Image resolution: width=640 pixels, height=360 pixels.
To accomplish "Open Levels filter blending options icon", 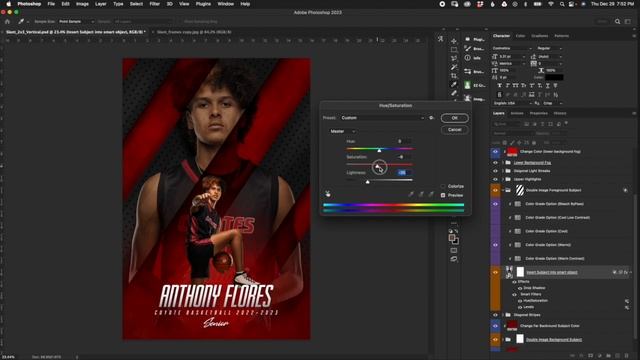I will [627, 307].
